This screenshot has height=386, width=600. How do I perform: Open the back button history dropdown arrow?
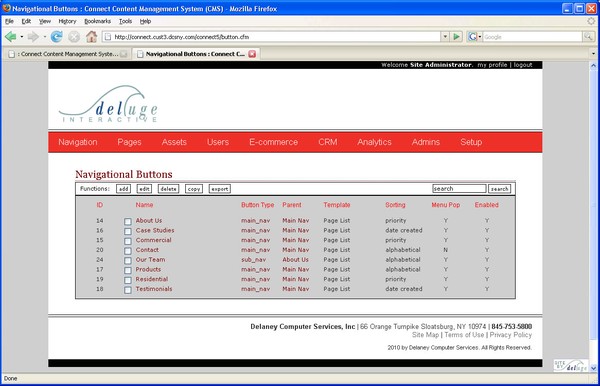22,37
